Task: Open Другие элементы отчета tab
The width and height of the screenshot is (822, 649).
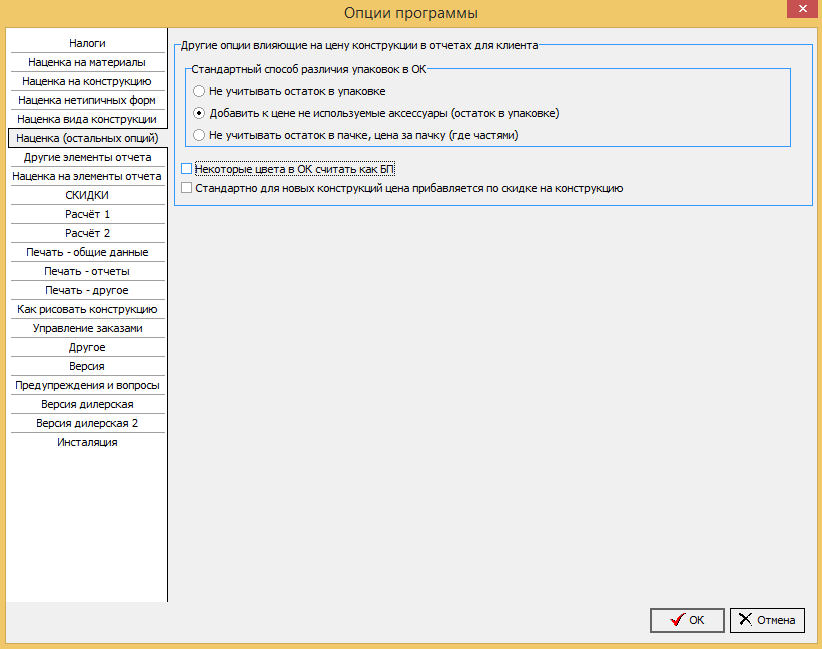Action: click(87, 157)
